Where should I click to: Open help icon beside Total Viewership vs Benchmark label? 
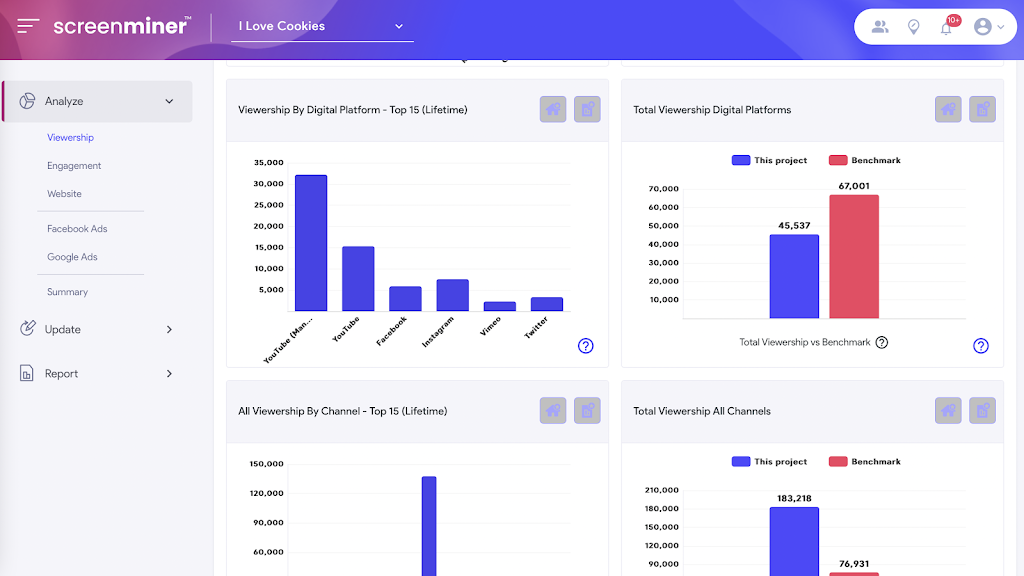882,342
